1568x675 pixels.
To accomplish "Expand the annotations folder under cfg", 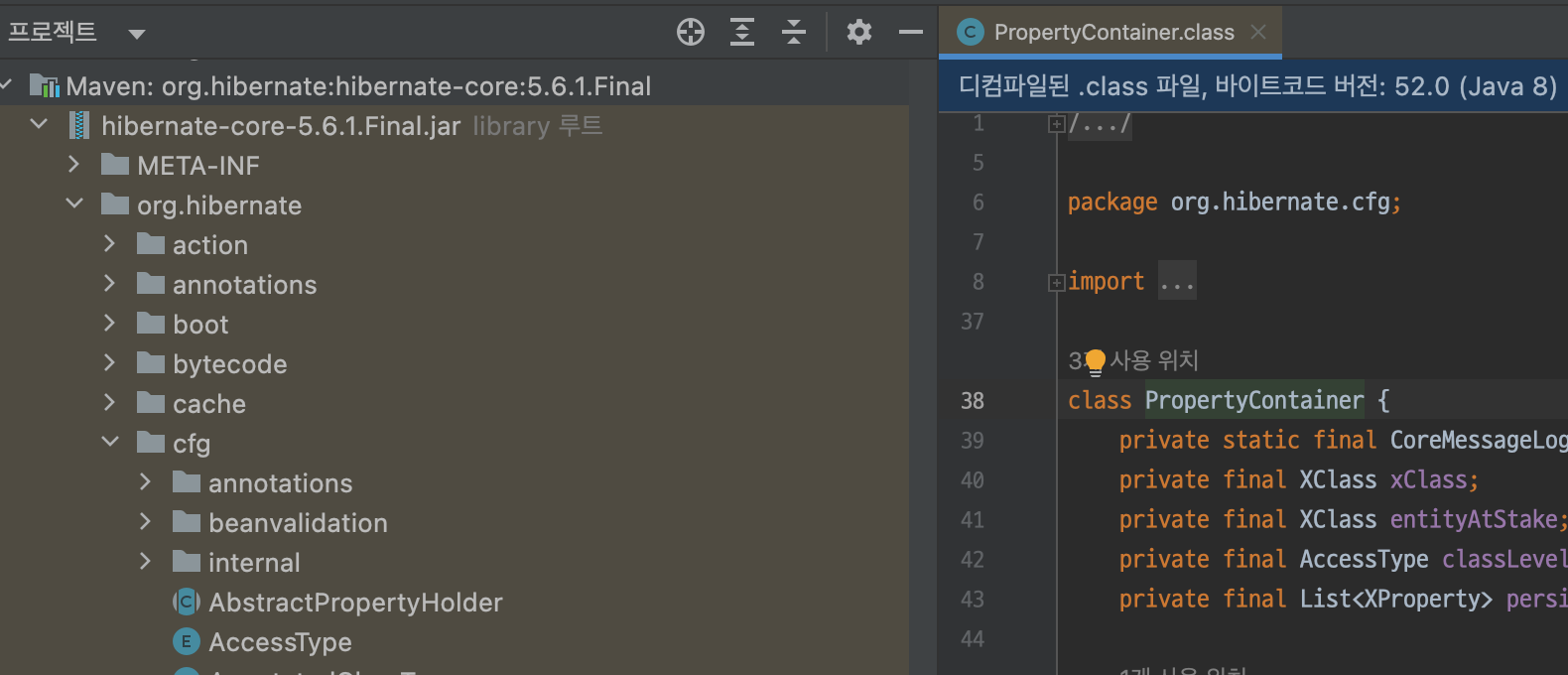I will 145,482.
